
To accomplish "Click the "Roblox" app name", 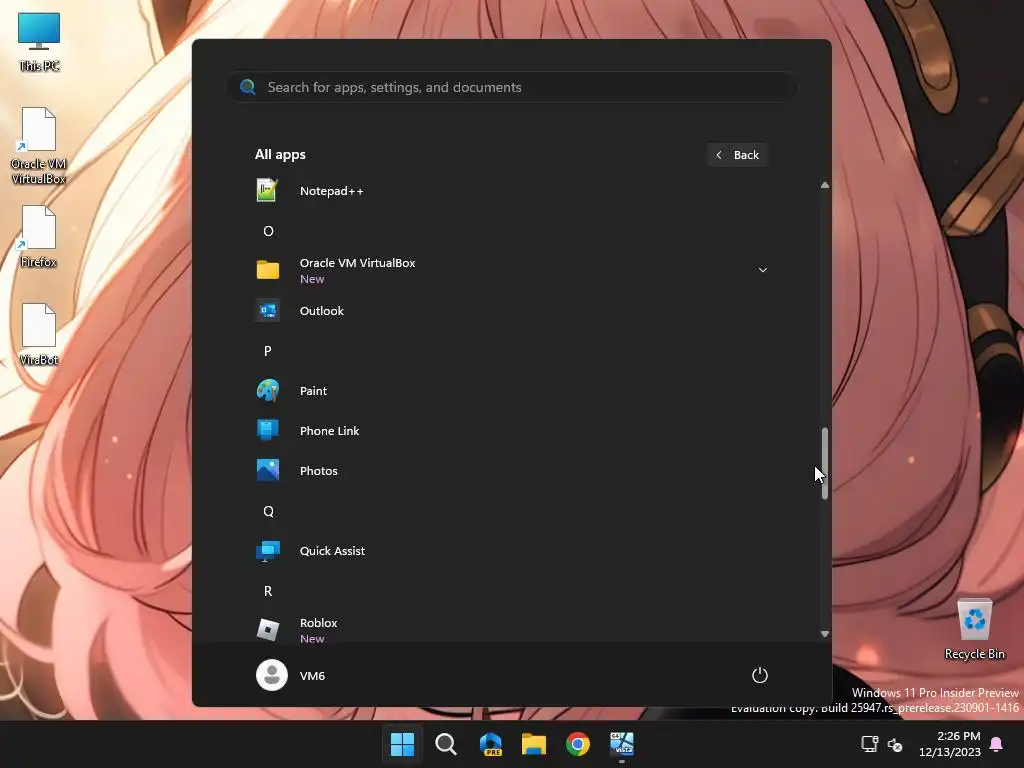I will 319,623.
